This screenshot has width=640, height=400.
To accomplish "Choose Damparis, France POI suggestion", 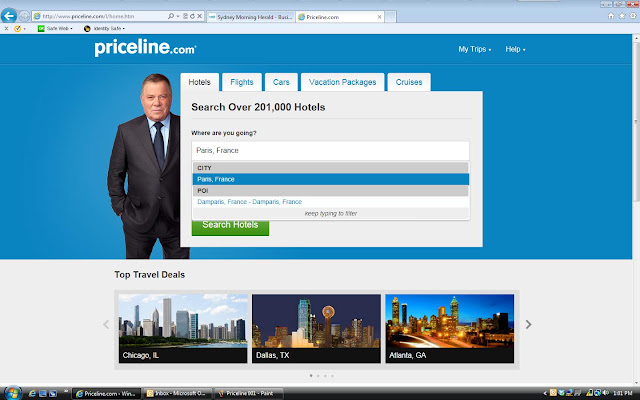I will pyautogui.click(x=331, y=202).
